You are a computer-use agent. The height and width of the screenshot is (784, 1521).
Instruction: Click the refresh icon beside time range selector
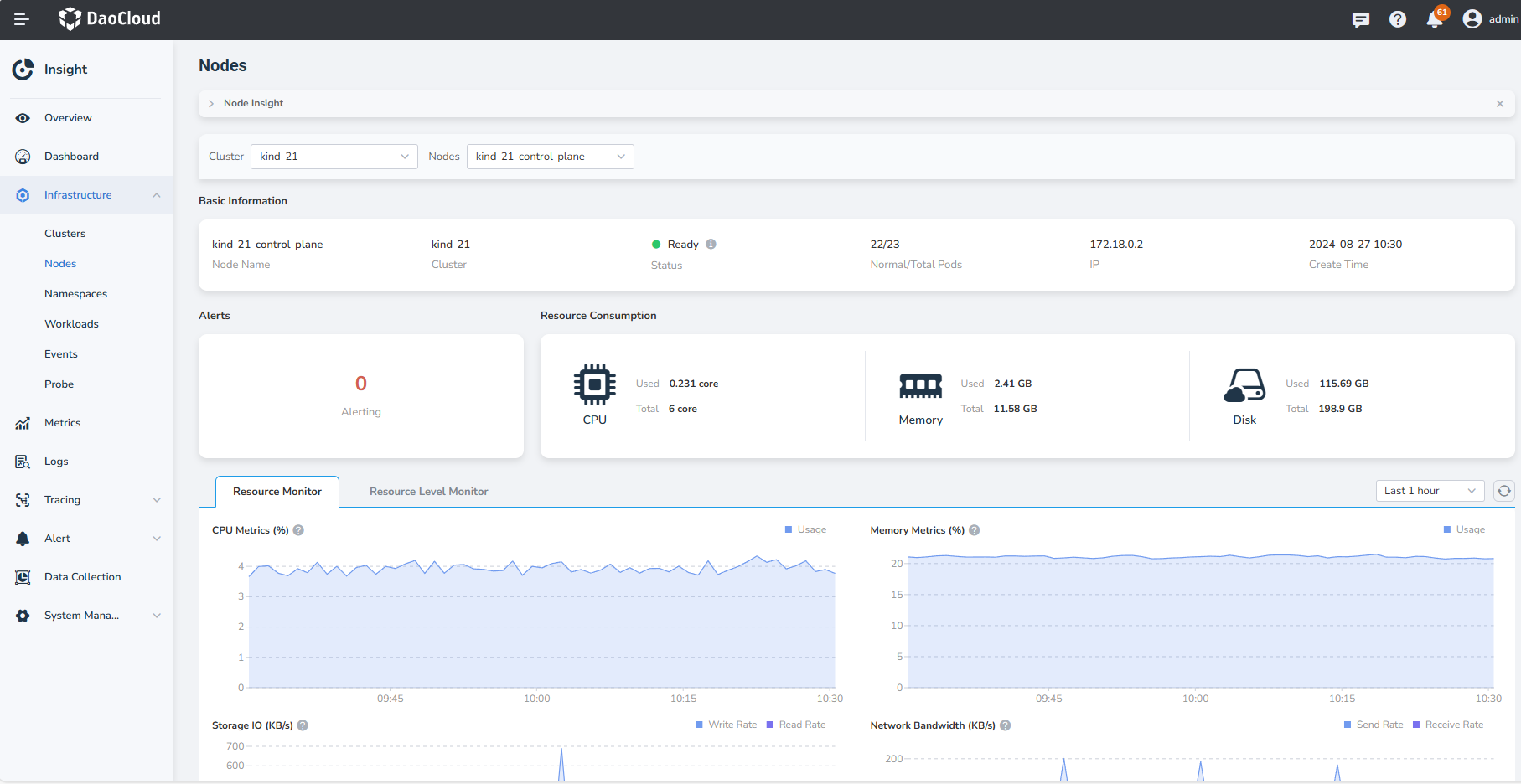[x=1504, y=491]
